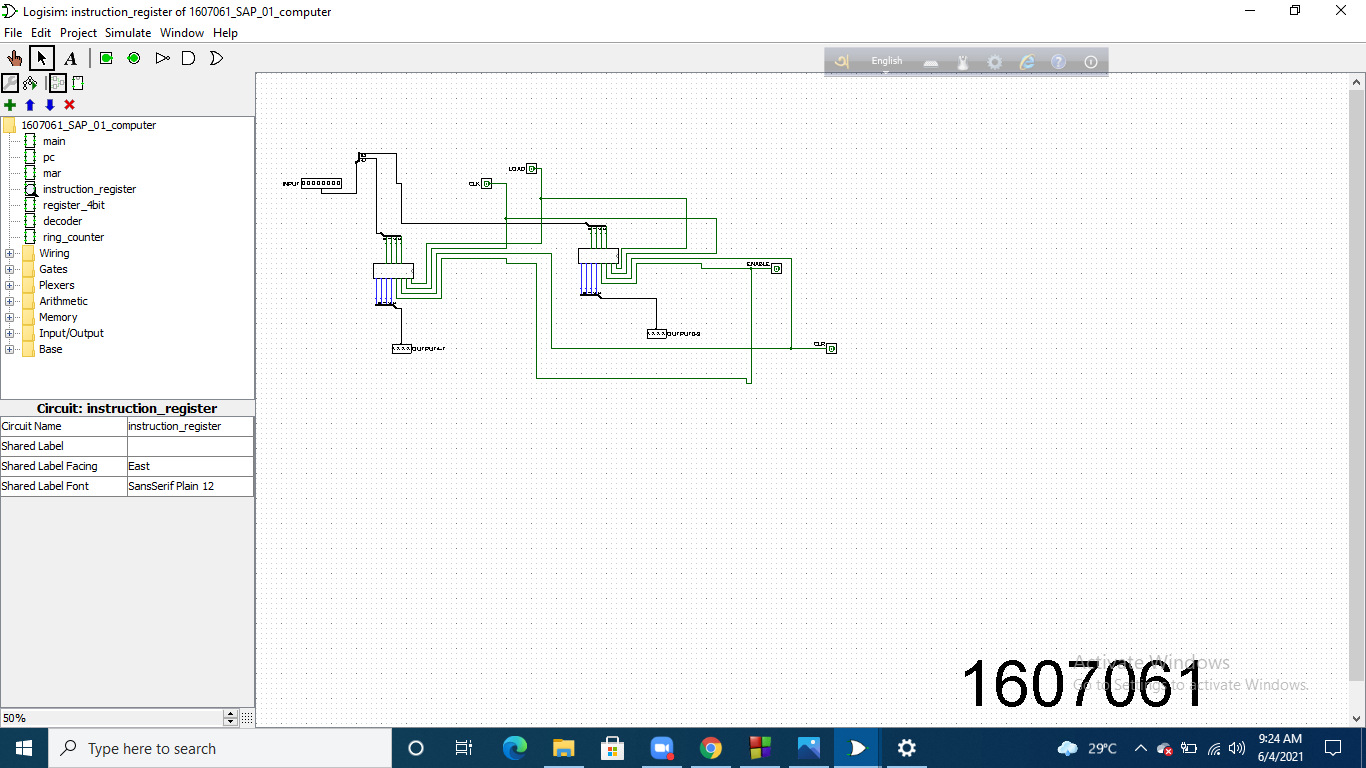Toggle the LOAD input pin on the canvas
Viewport: 1366px width, 768px height.
532,168
